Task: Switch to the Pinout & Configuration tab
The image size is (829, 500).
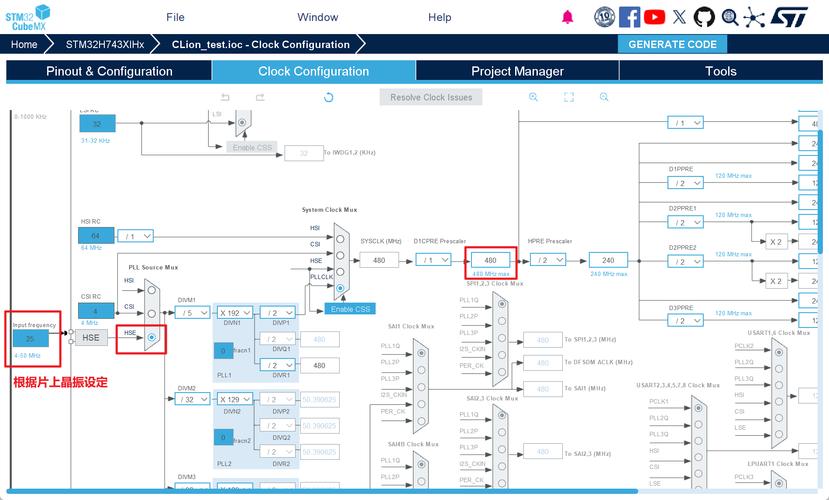Action: (108, 71)
